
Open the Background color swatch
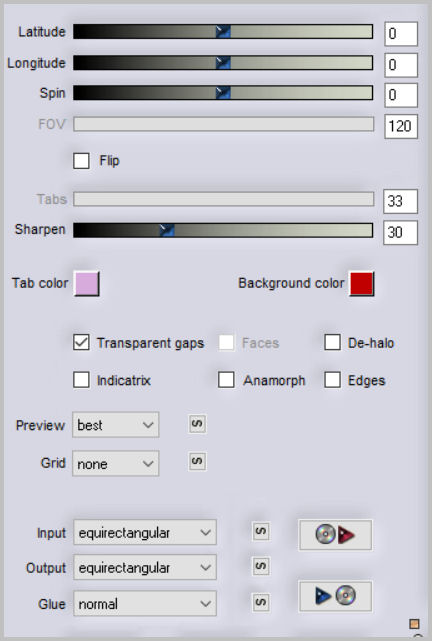coord(361,283)
